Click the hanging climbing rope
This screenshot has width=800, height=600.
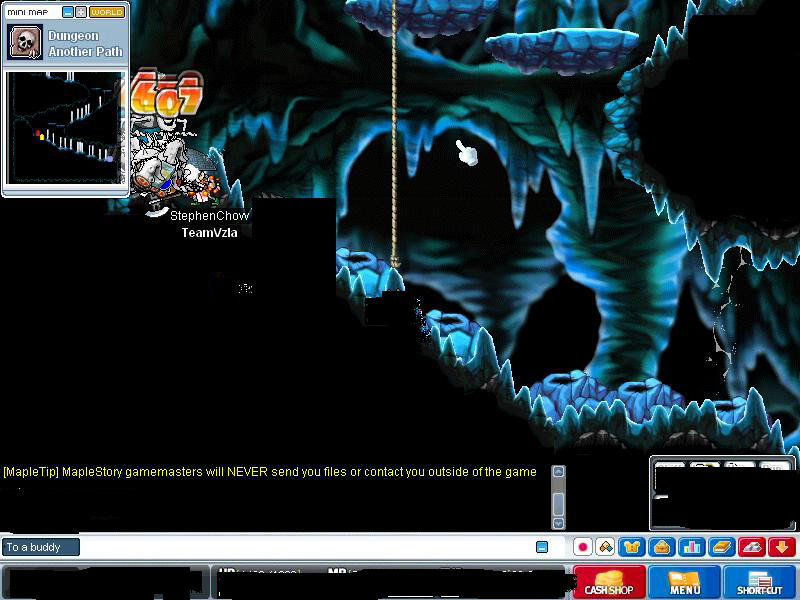[394, 133]
